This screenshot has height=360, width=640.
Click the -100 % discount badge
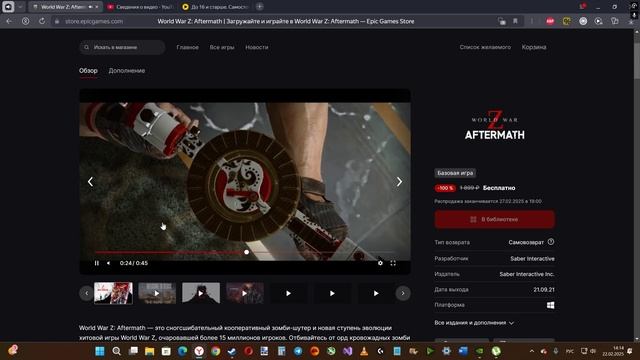click(445, 188)
